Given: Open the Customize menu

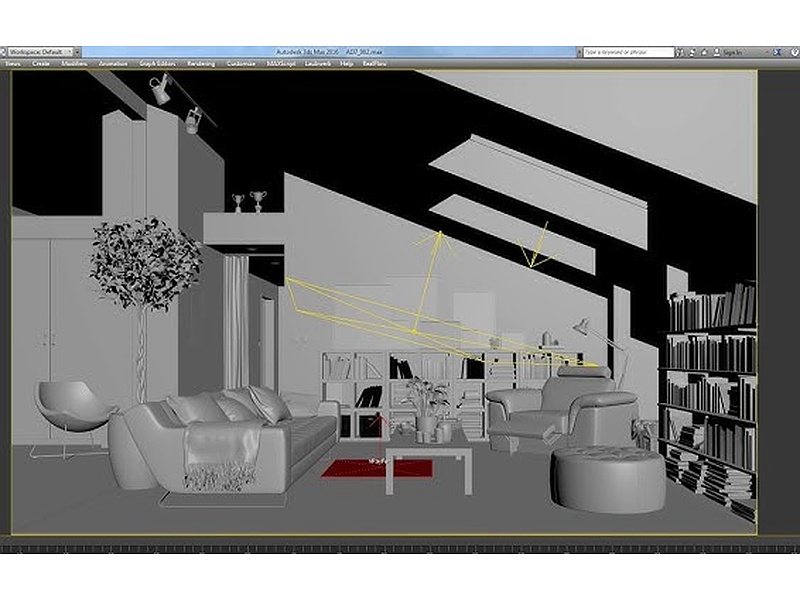Looking at the screenshot, I should pos(241,63).
